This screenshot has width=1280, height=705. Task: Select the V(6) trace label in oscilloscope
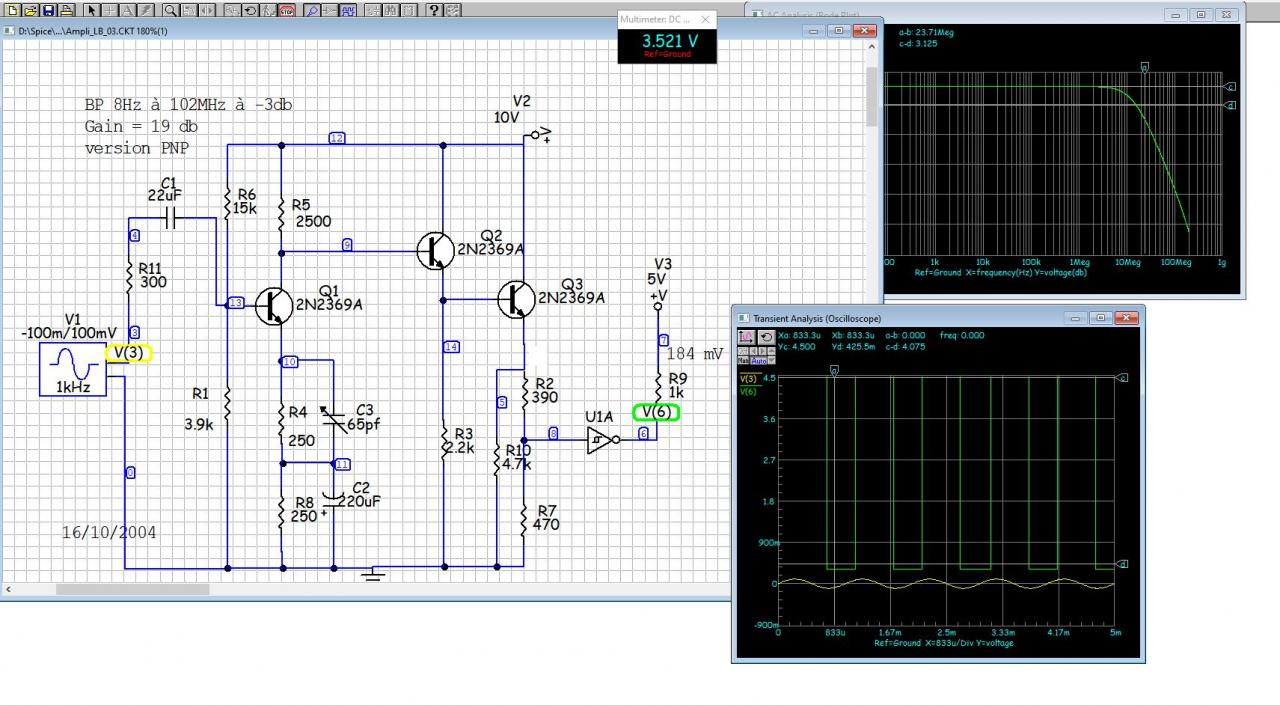pos(748,391)
